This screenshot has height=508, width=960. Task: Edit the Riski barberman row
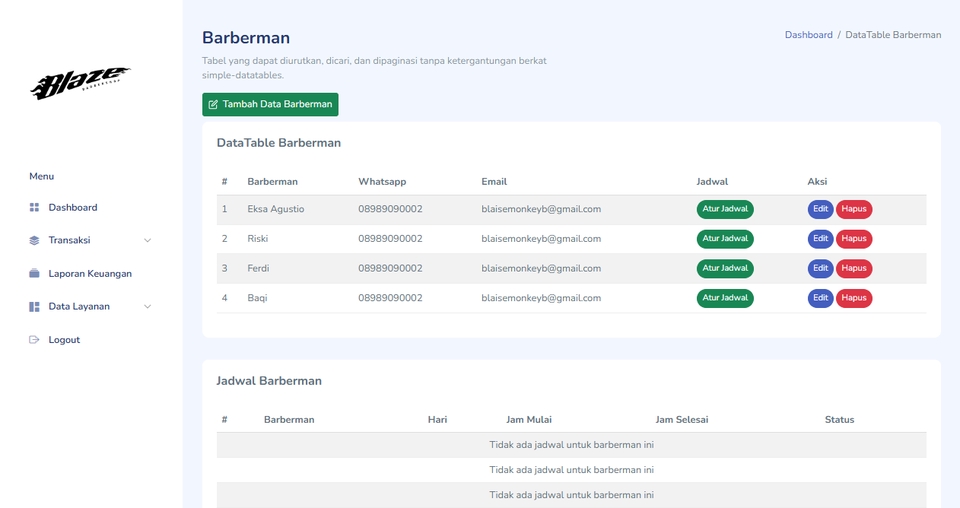(820, 239)
